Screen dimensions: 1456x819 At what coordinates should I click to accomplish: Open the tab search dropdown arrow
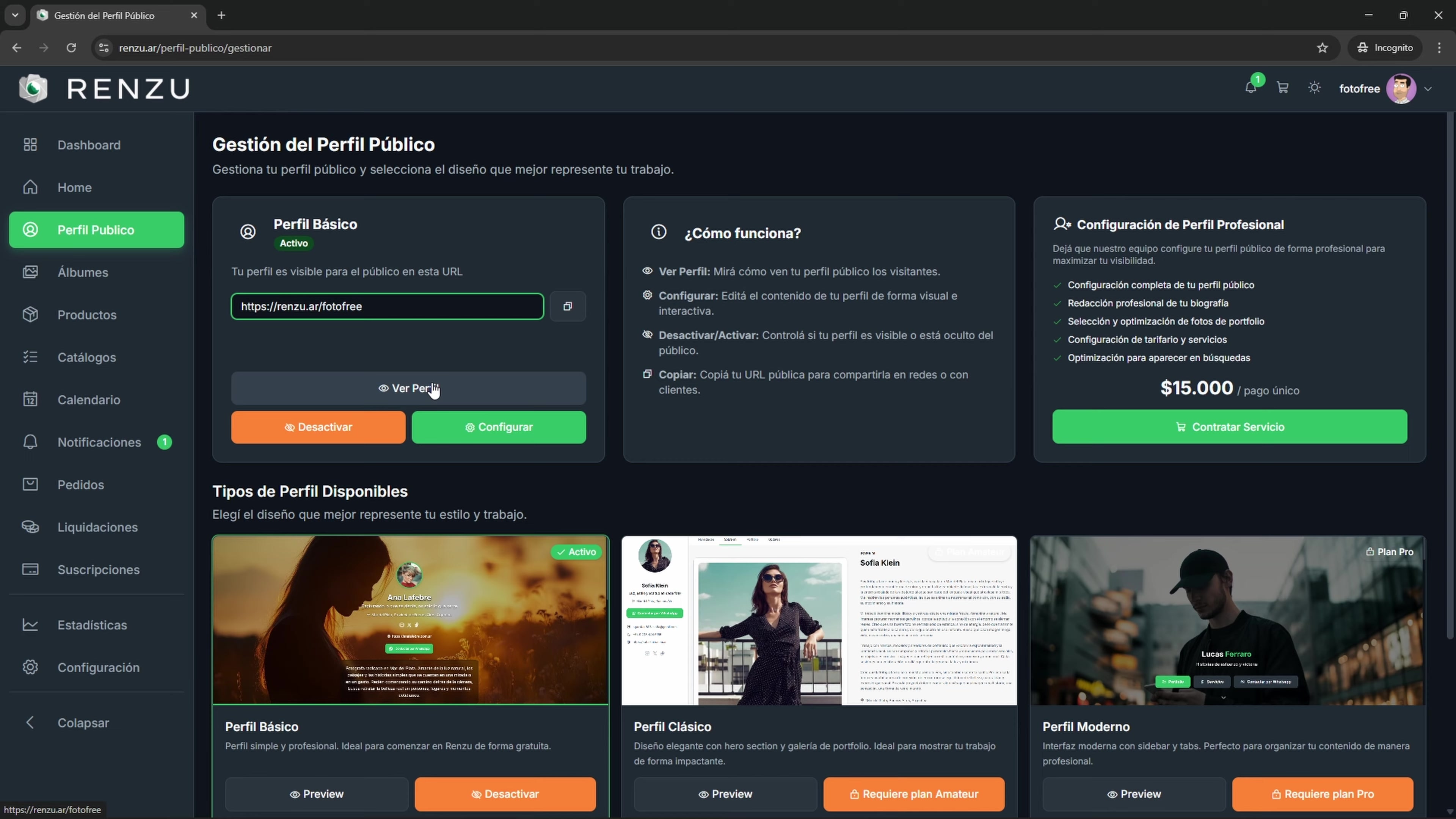(15, 15)
